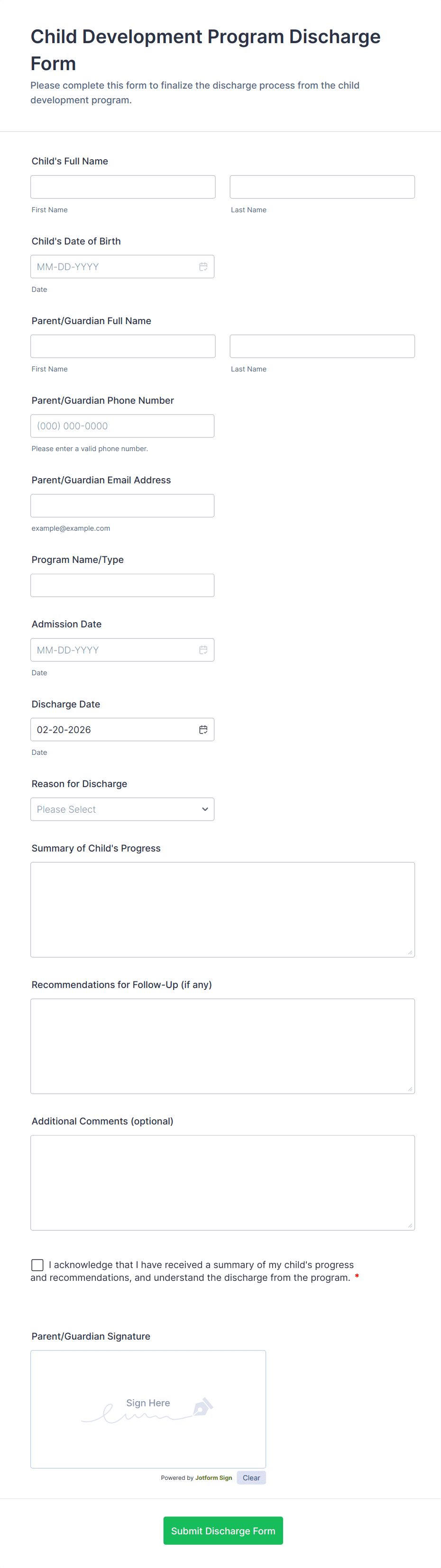Check the discharge acknowledgment checkbox
The height and width of the screenshot is (1568, 441).
(x=38, y=1265)
